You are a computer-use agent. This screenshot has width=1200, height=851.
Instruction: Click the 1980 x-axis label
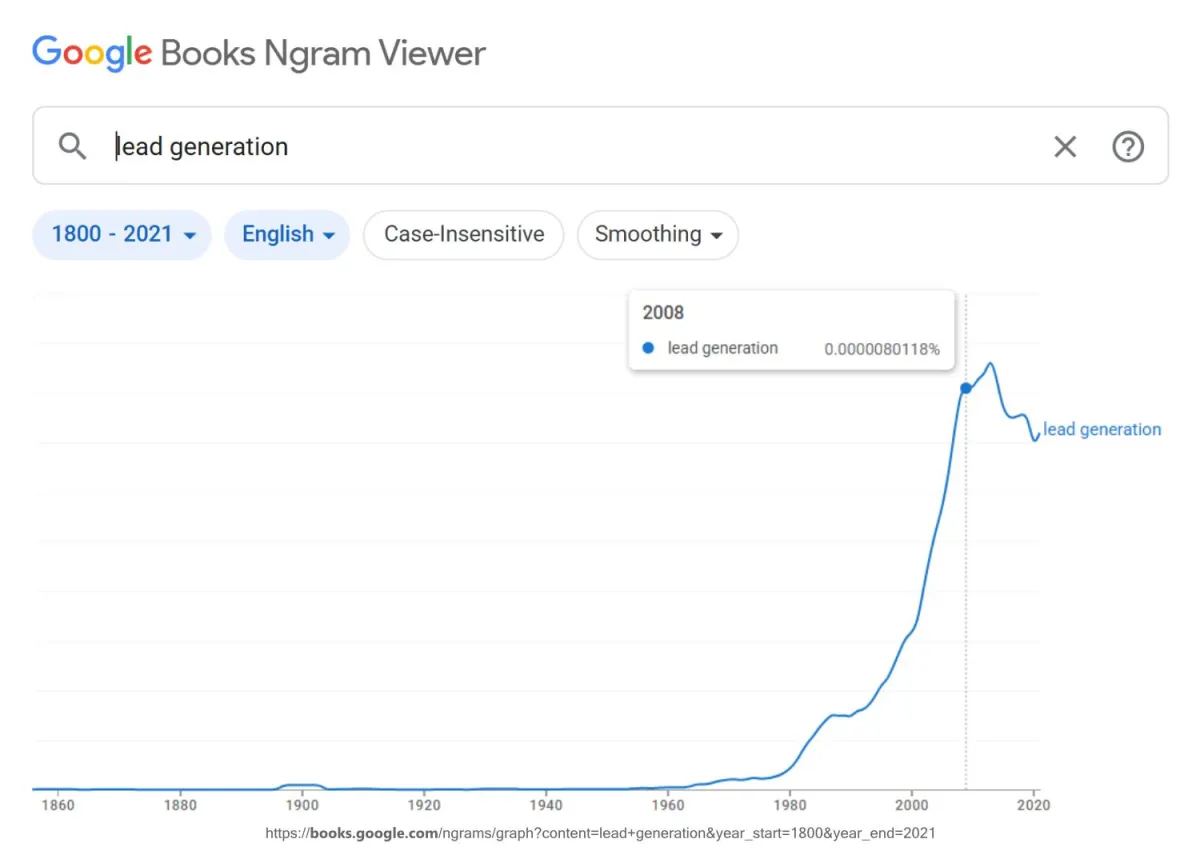click(x=790, y=805)
